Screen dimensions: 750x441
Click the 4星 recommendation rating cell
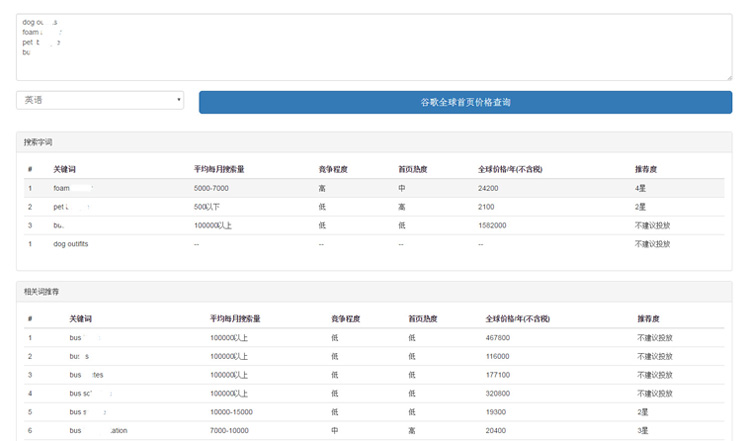[x=640, y=188]
